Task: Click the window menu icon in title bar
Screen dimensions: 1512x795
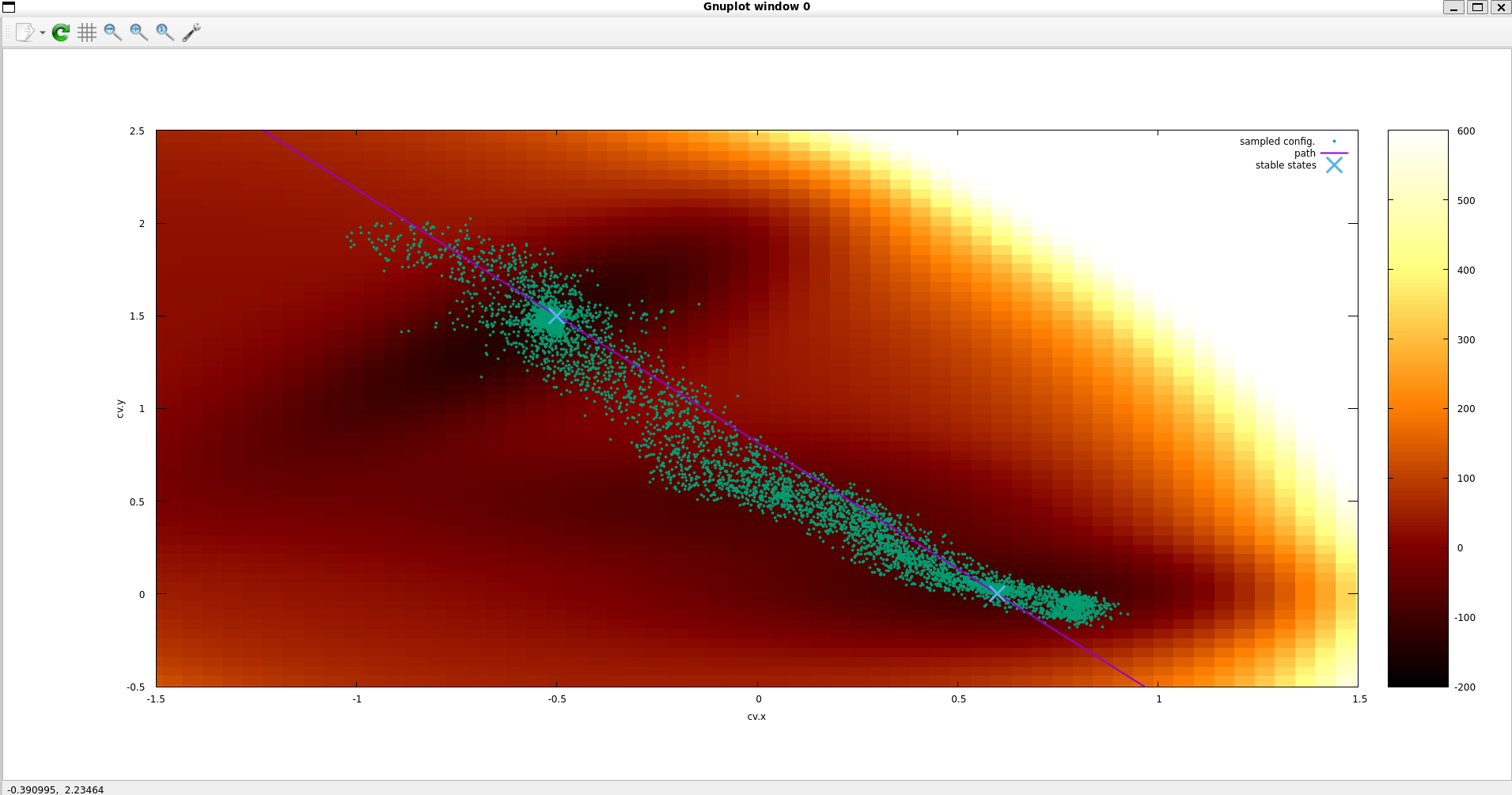Action: click(x=9, y=7)
